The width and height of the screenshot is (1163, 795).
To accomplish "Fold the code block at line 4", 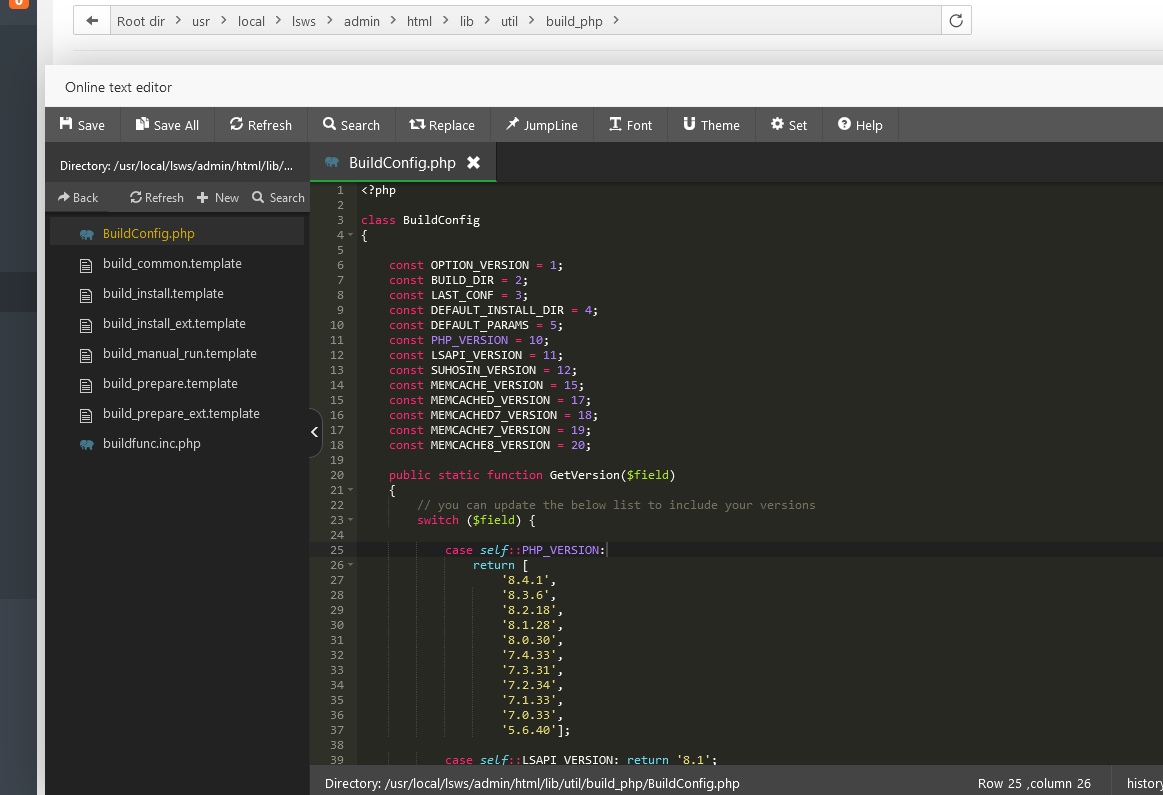I will [351, 235].
